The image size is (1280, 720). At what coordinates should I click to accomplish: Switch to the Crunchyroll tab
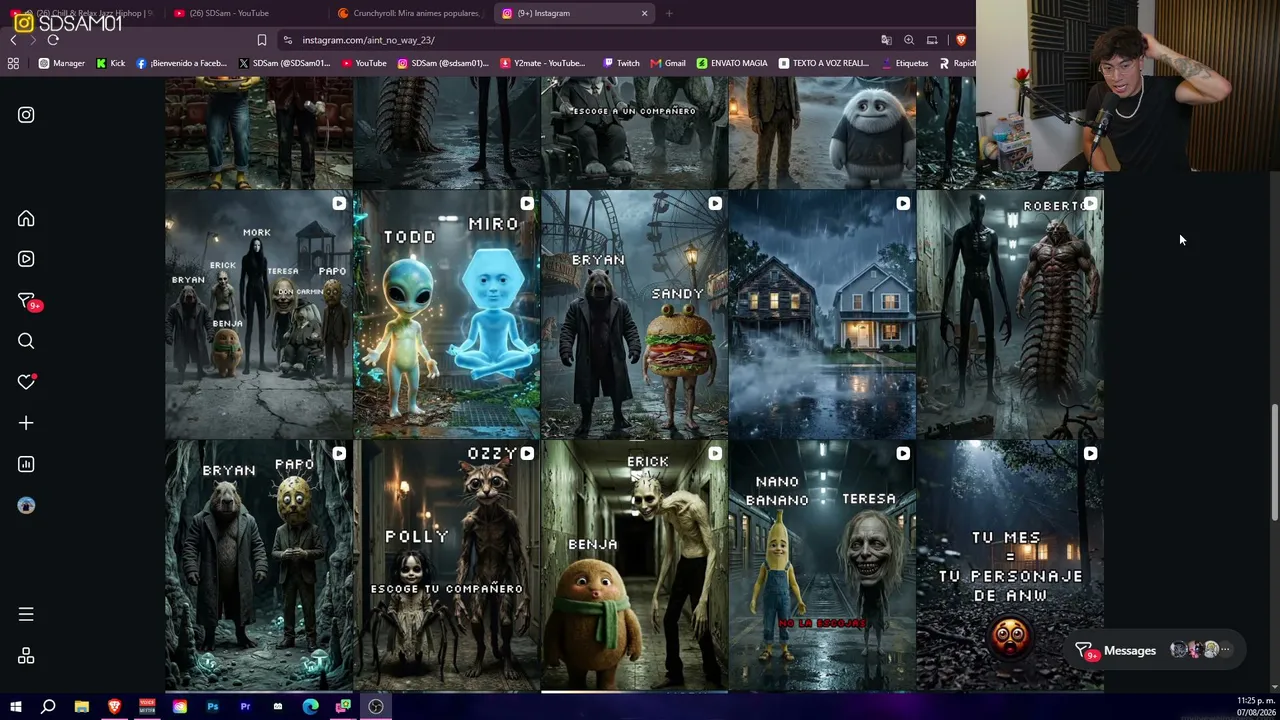(410, 13)
